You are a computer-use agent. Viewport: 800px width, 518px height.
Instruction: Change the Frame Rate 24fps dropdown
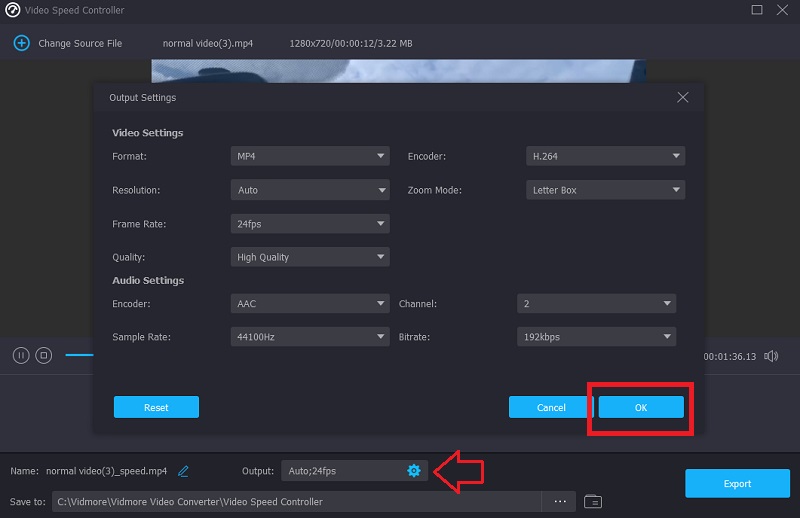tap(309, 224)
